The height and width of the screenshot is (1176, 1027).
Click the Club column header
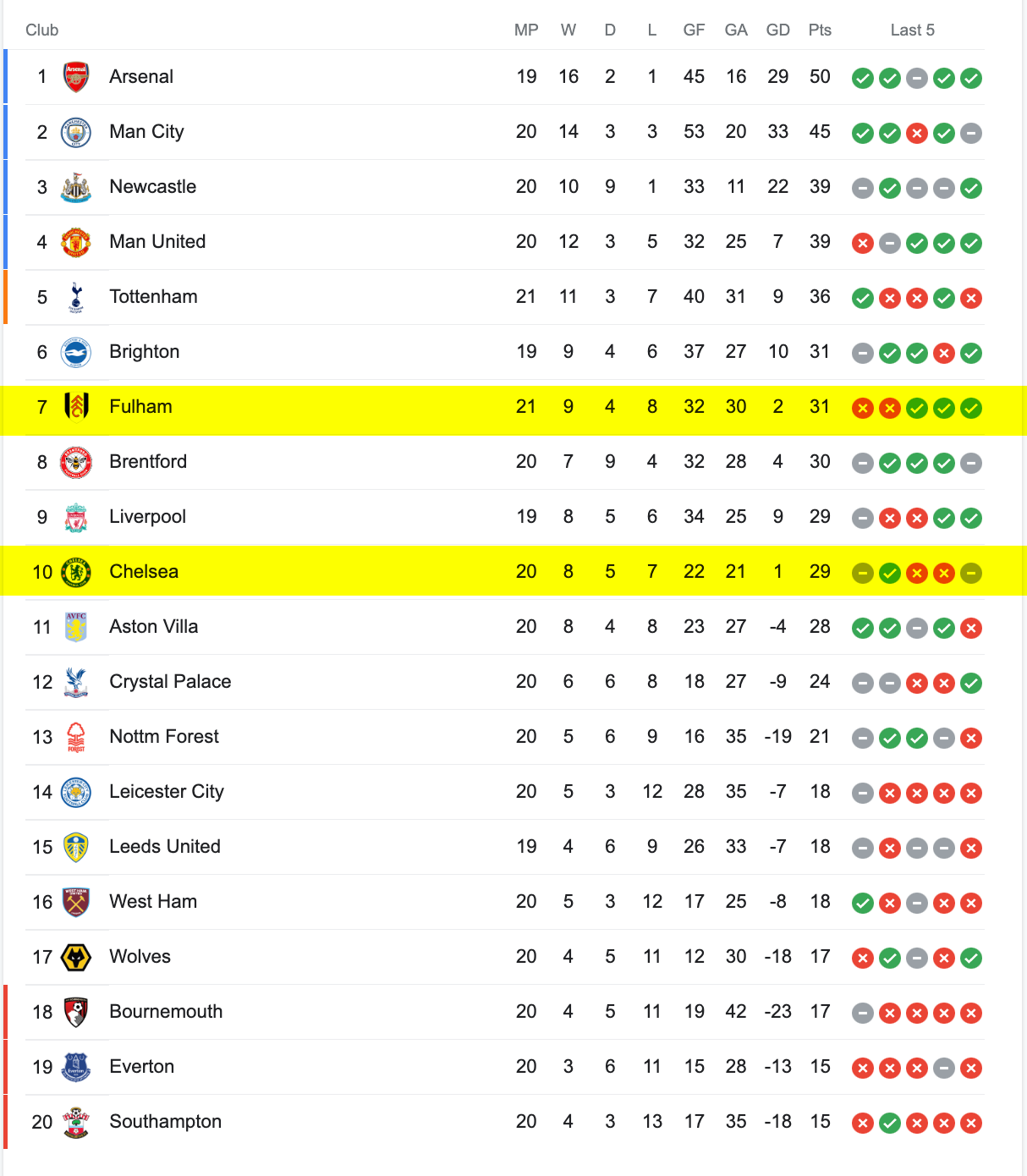click(x=42, y=30)
